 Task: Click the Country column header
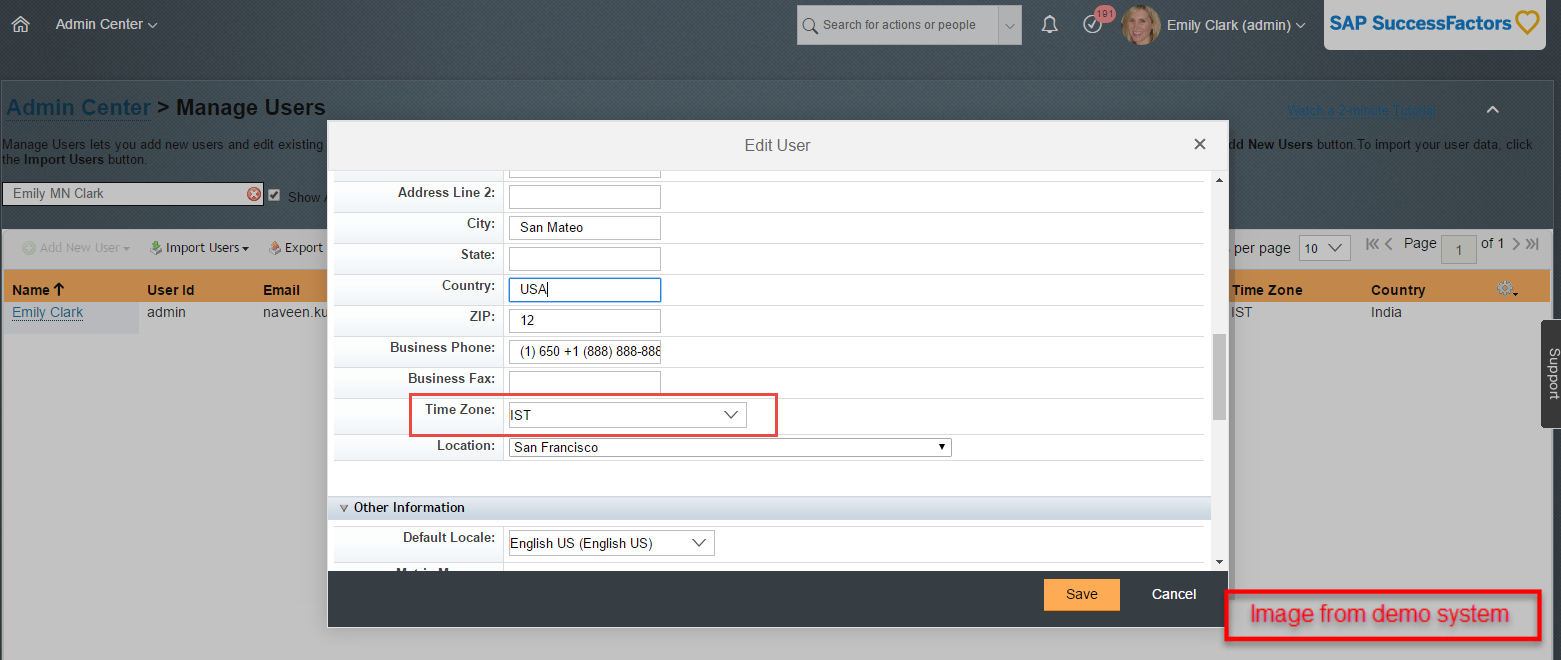1397,290
